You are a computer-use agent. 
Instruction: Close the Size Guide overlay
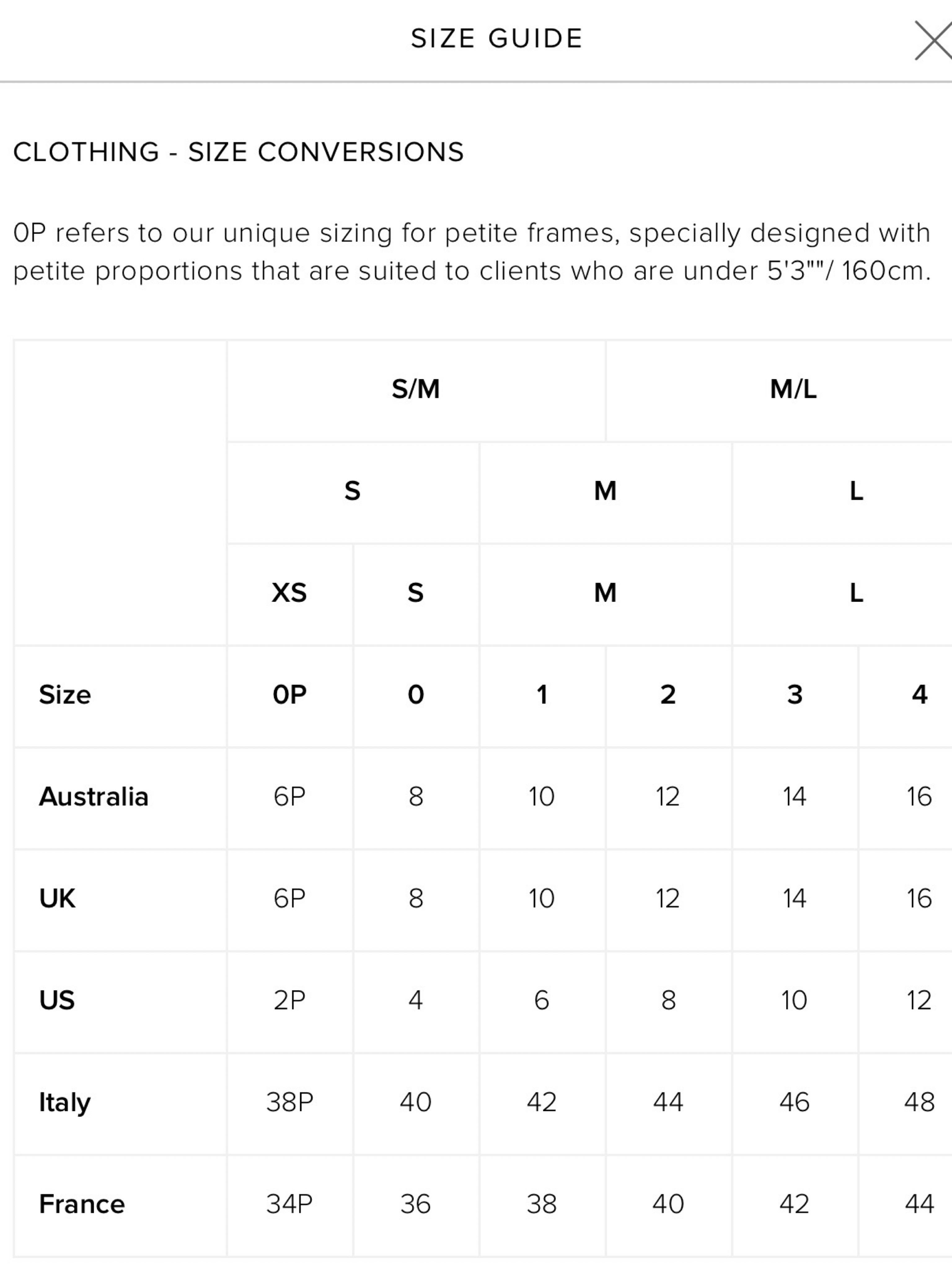(933, 40)
